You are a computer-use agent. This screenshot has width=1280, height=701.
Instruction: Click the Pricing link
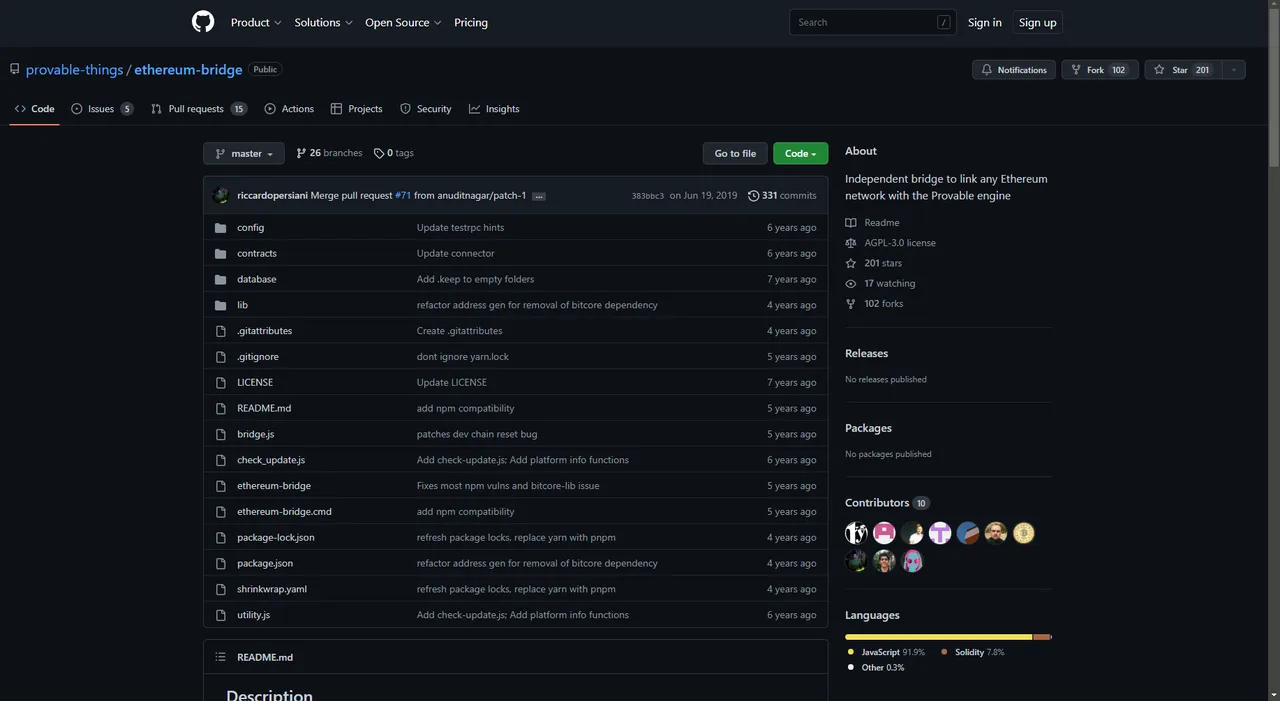(x=471, y=22)
